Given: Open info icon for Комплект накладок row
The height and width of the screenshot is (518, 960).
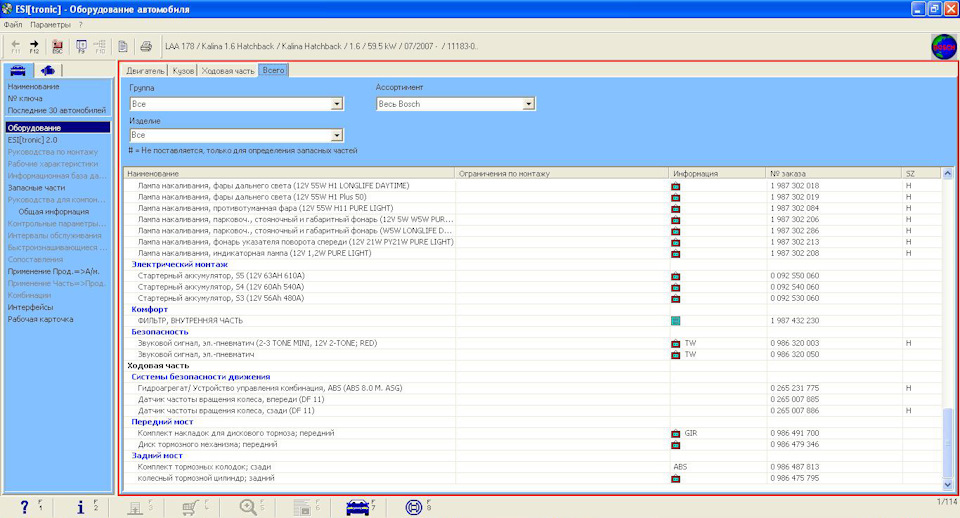Looking at the screenshot, I should click(x=675, y=434).
